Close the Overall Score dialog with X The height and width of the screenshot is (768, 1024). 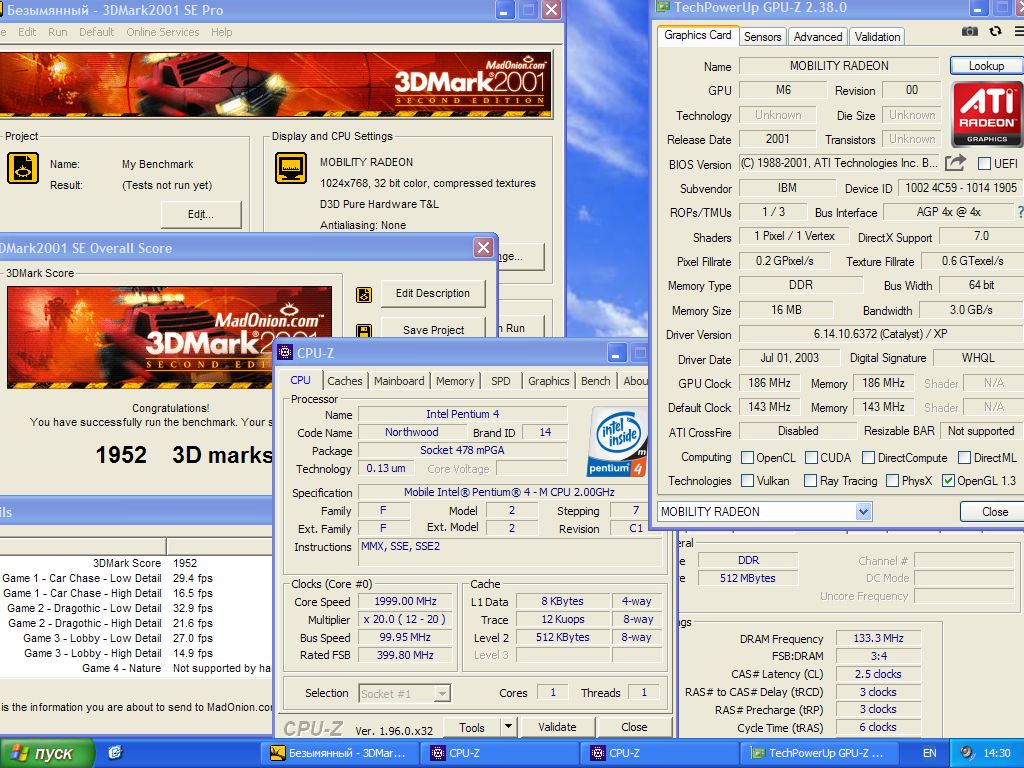point(483,248)
